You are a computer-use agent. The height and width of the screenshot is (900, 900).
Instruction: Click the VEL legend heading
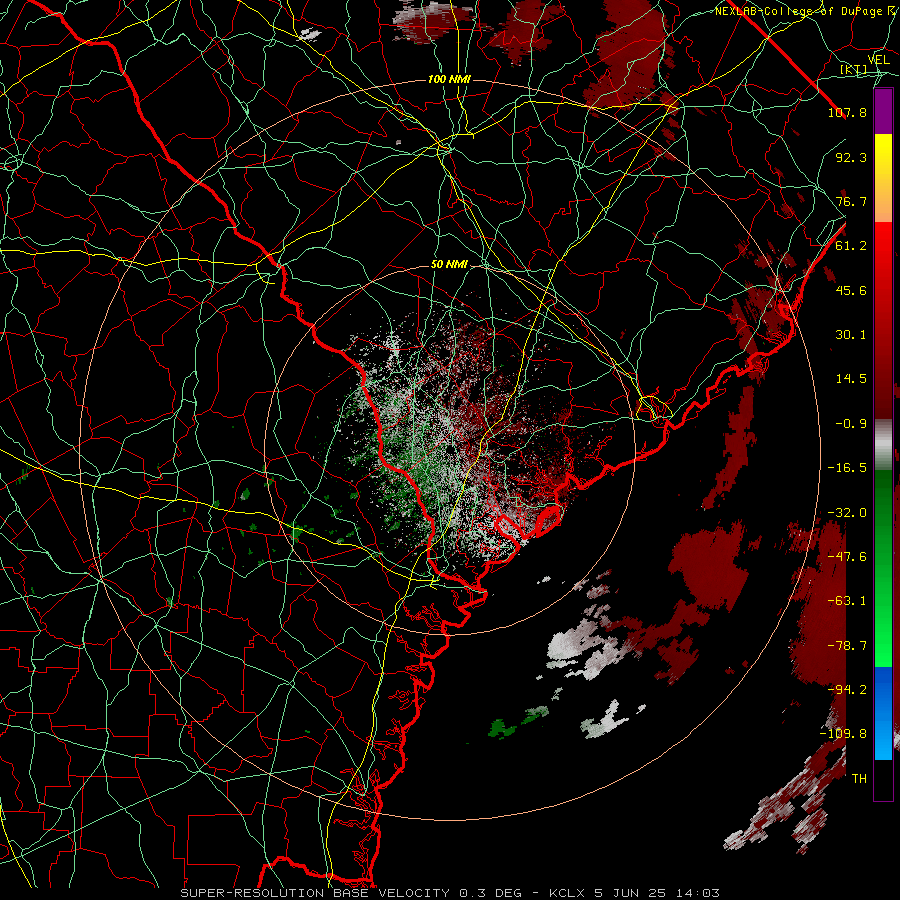(x=878, y=60)
